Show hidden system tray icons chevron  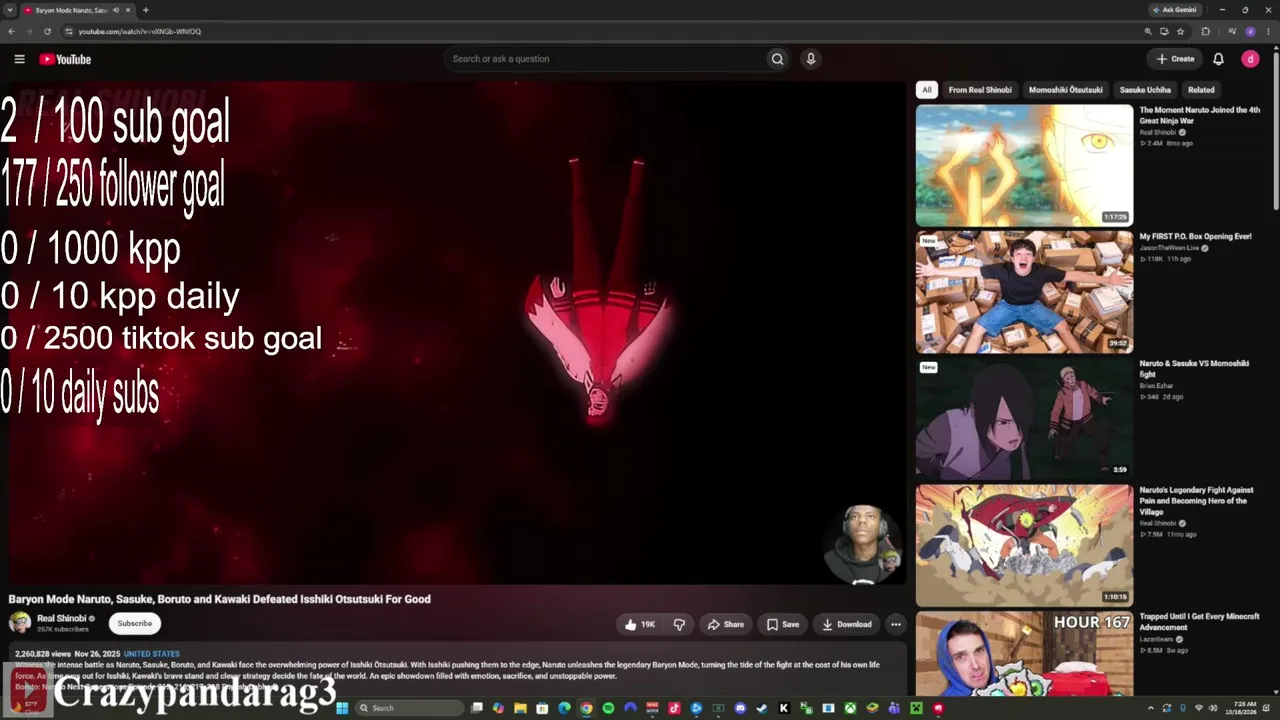(1151, 708)
